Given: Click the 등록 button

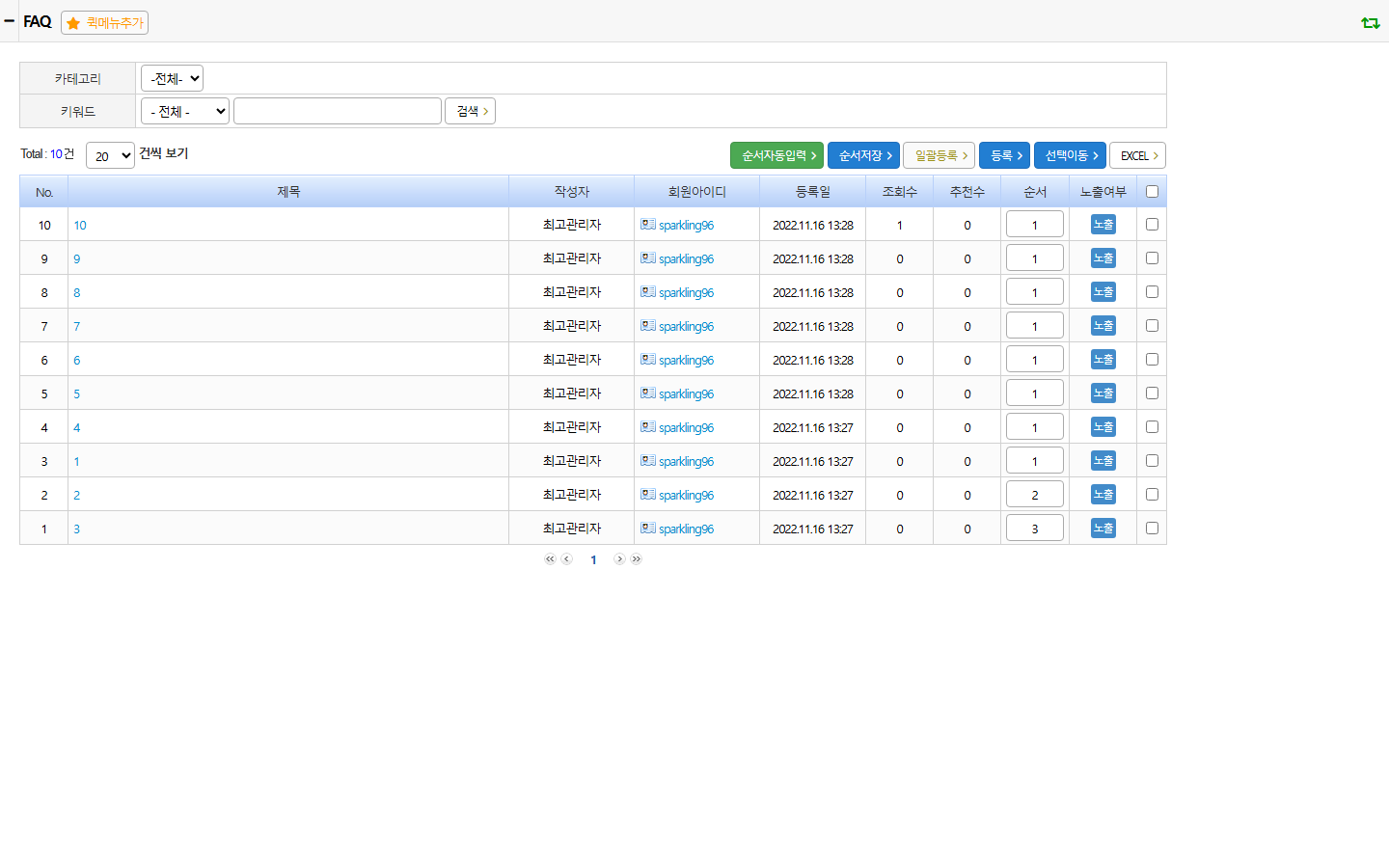Looking at the screenshot, I should [1004, 155].
